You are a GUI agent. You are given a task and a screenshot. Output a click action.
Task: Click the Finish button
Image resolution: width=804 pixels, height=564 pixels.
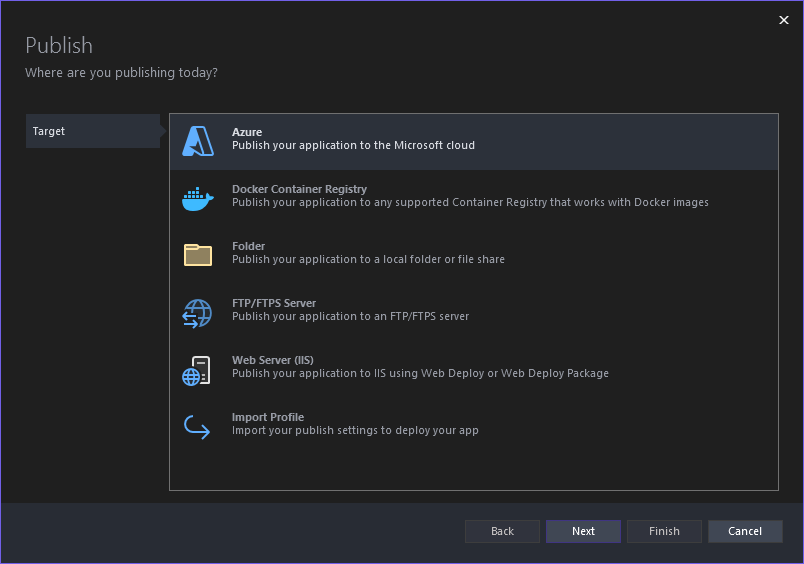(x=665, y=531)
